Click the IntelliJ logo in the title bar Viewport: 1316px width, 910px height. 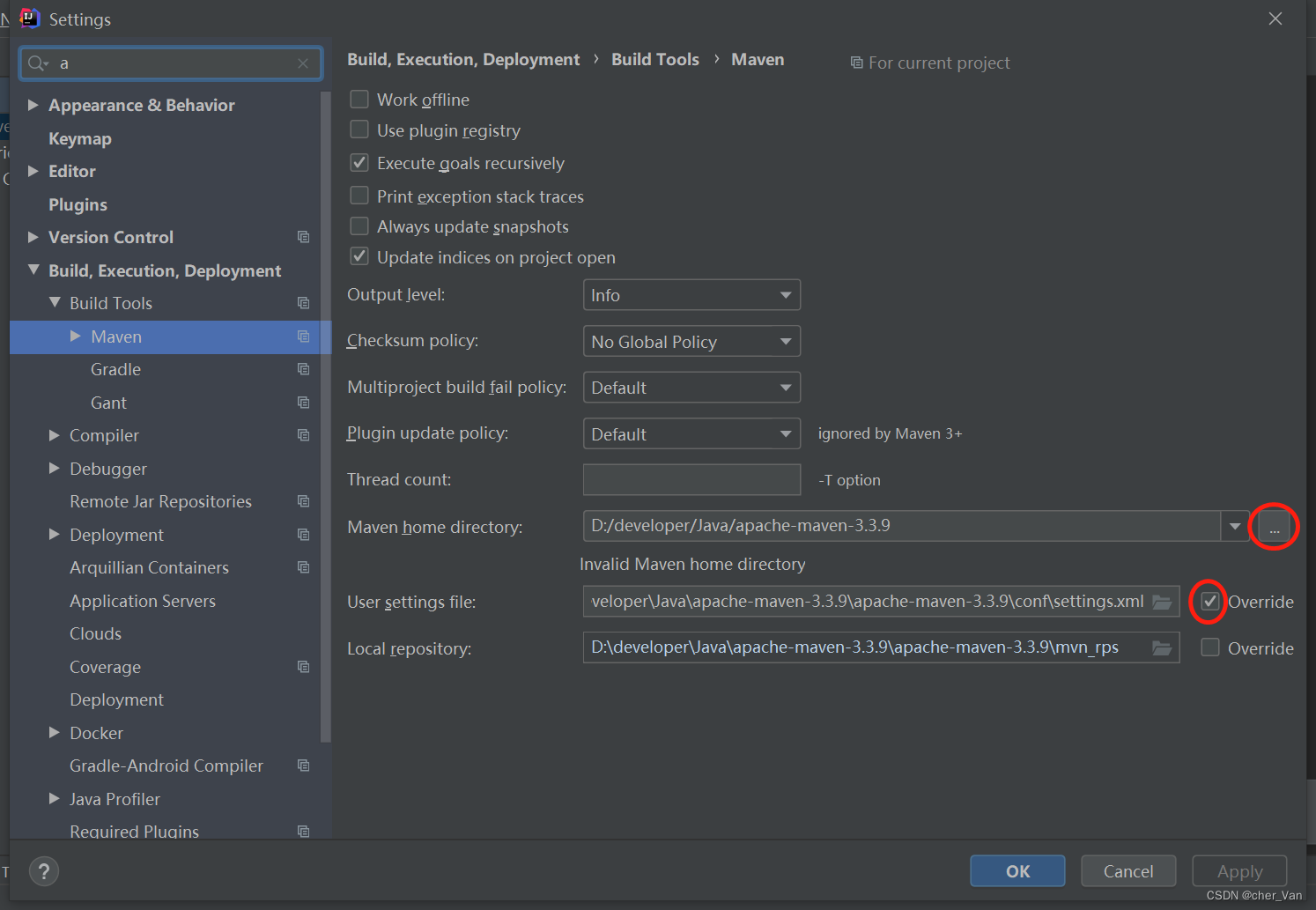click(29, 18)
